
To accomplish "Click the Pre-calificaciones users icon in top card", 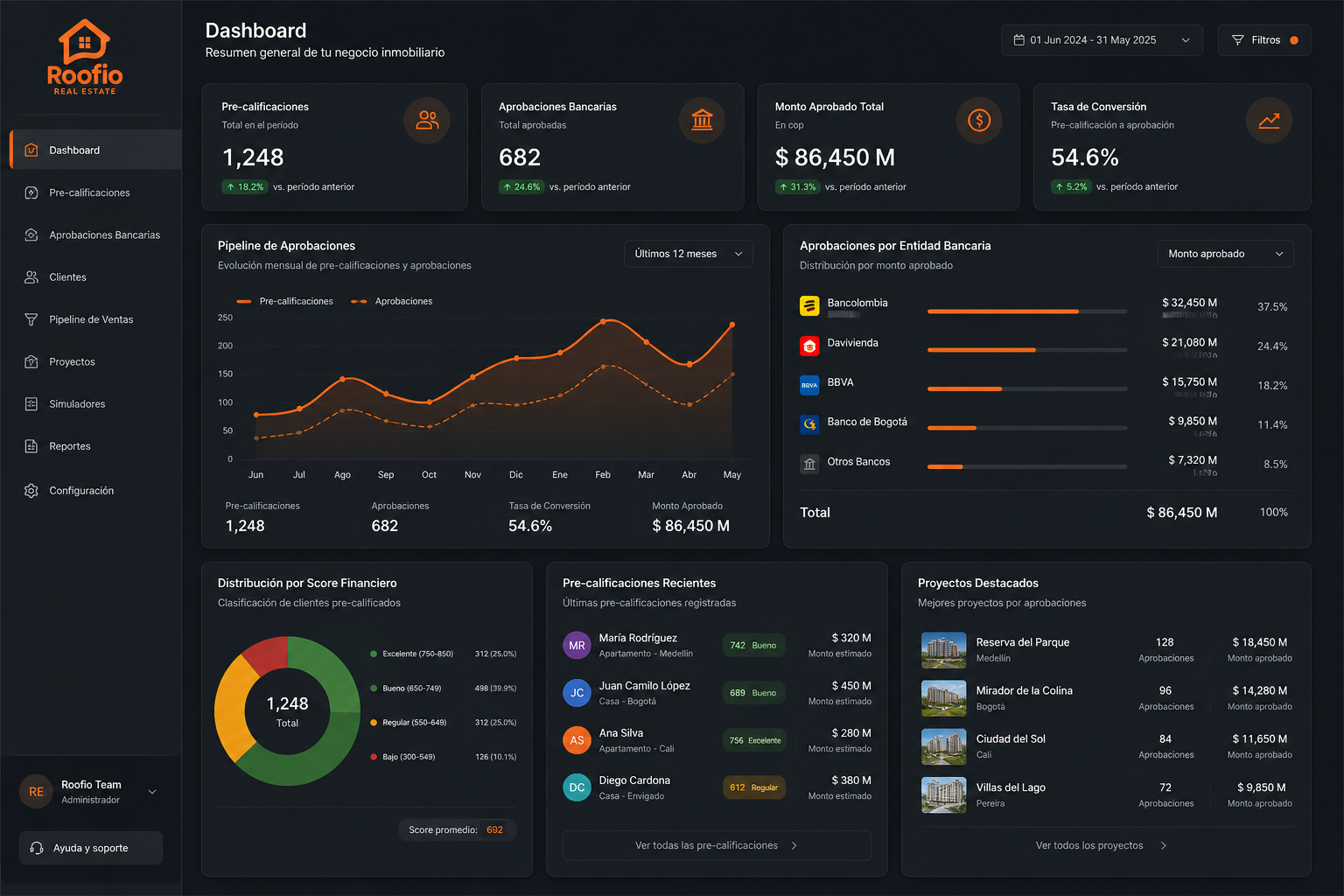I will 427,120.
